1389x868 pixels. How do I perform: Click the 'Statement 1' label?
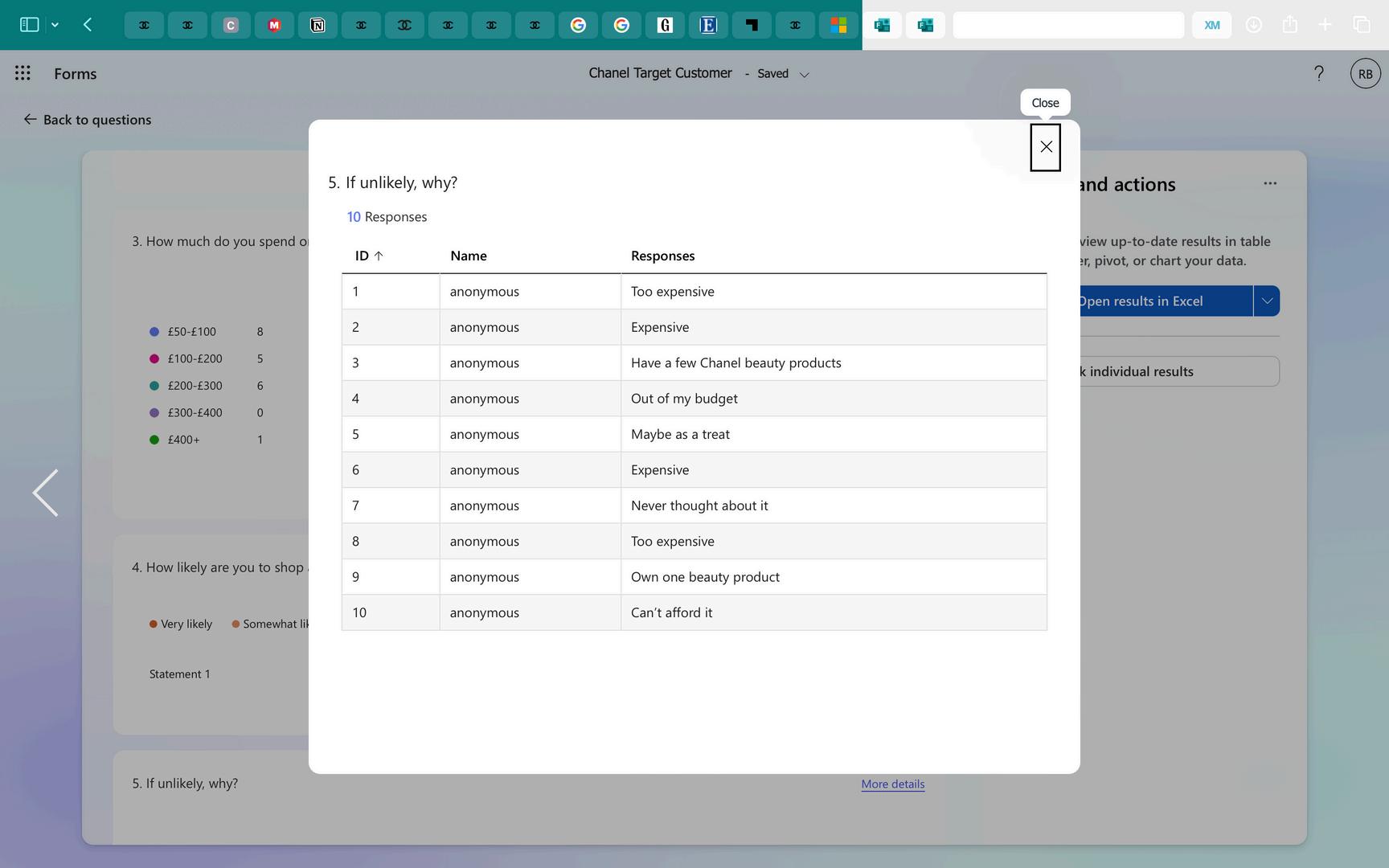180,674
